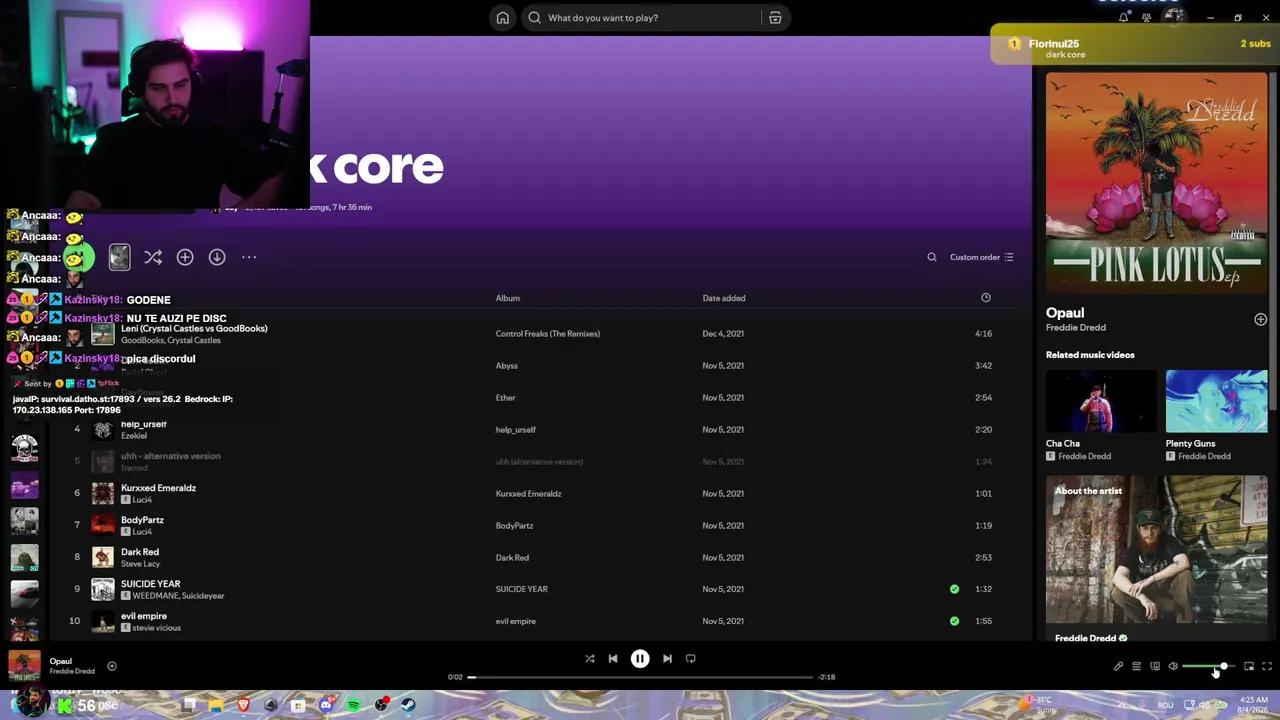1280x720 pixels.
Task: Open Spotify from taskbar
Action: click(354, 705)
